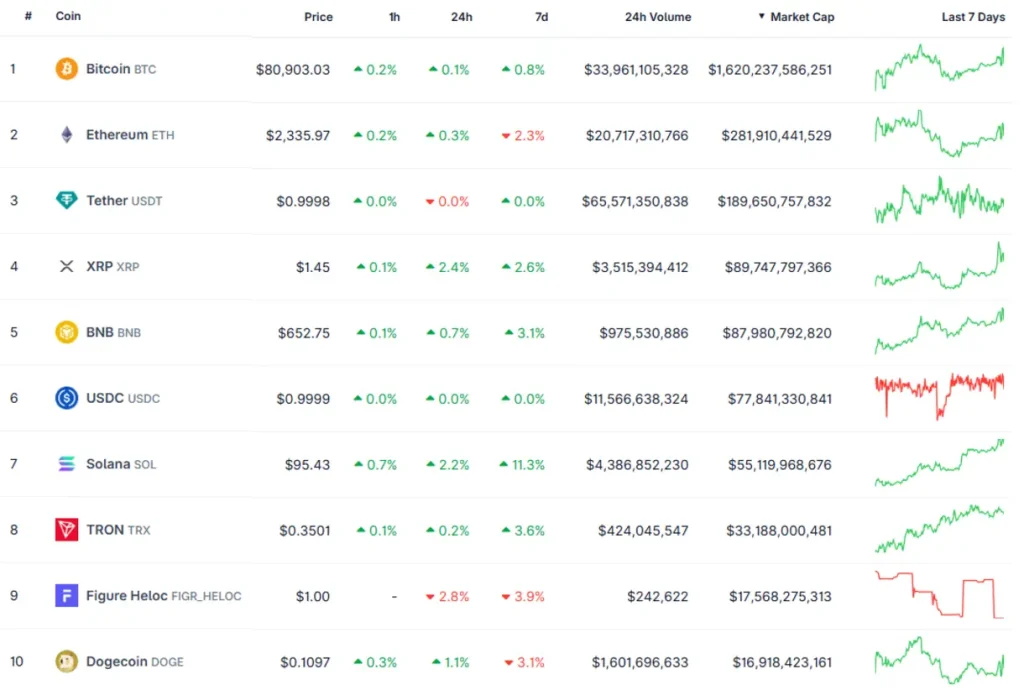Click the Dogecoin logo icon
Viewport: 1024px width, 690px height.
coord(66,661)
